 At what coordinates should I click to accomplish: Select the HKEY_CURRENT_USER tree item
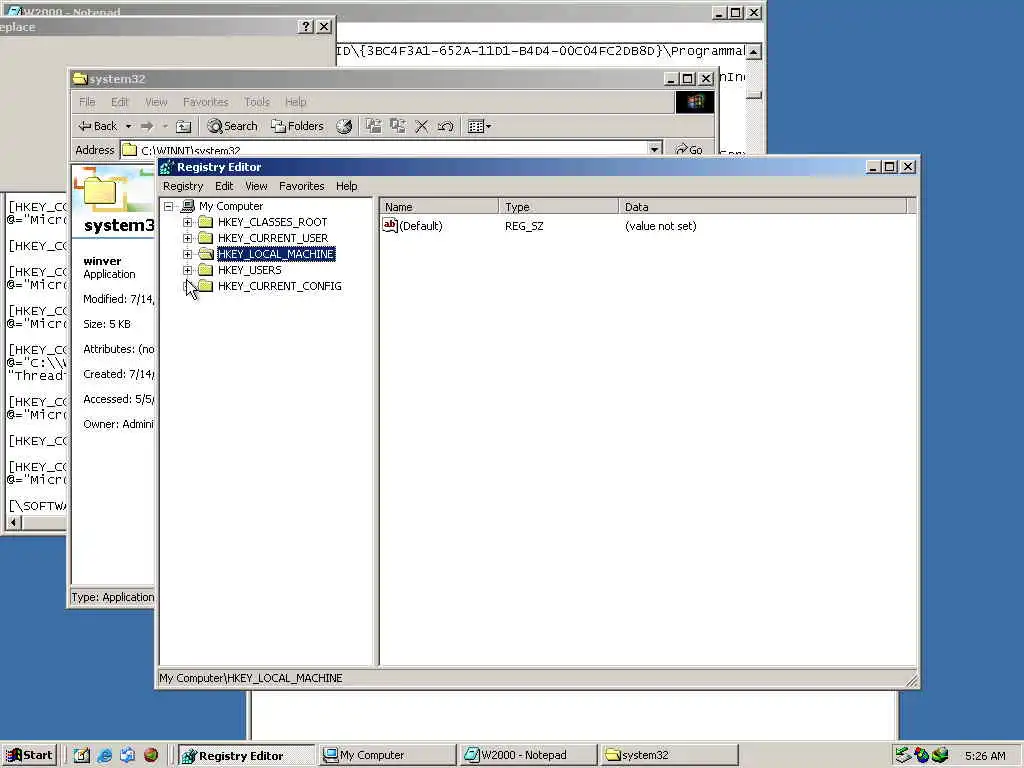pos(273,238)
